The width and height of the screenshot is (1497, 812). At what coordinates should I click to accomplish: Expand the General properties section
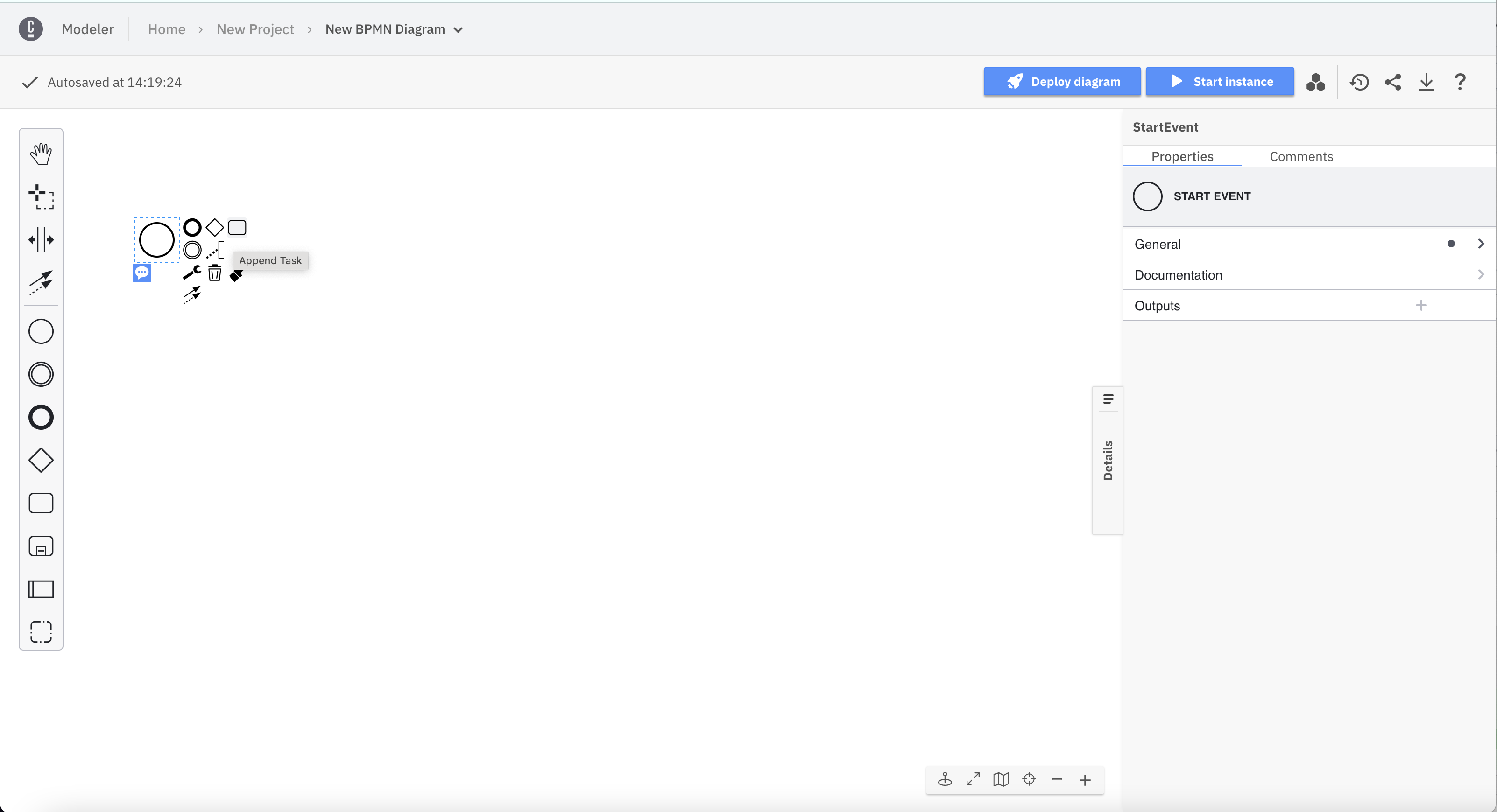pos(1309,244)
